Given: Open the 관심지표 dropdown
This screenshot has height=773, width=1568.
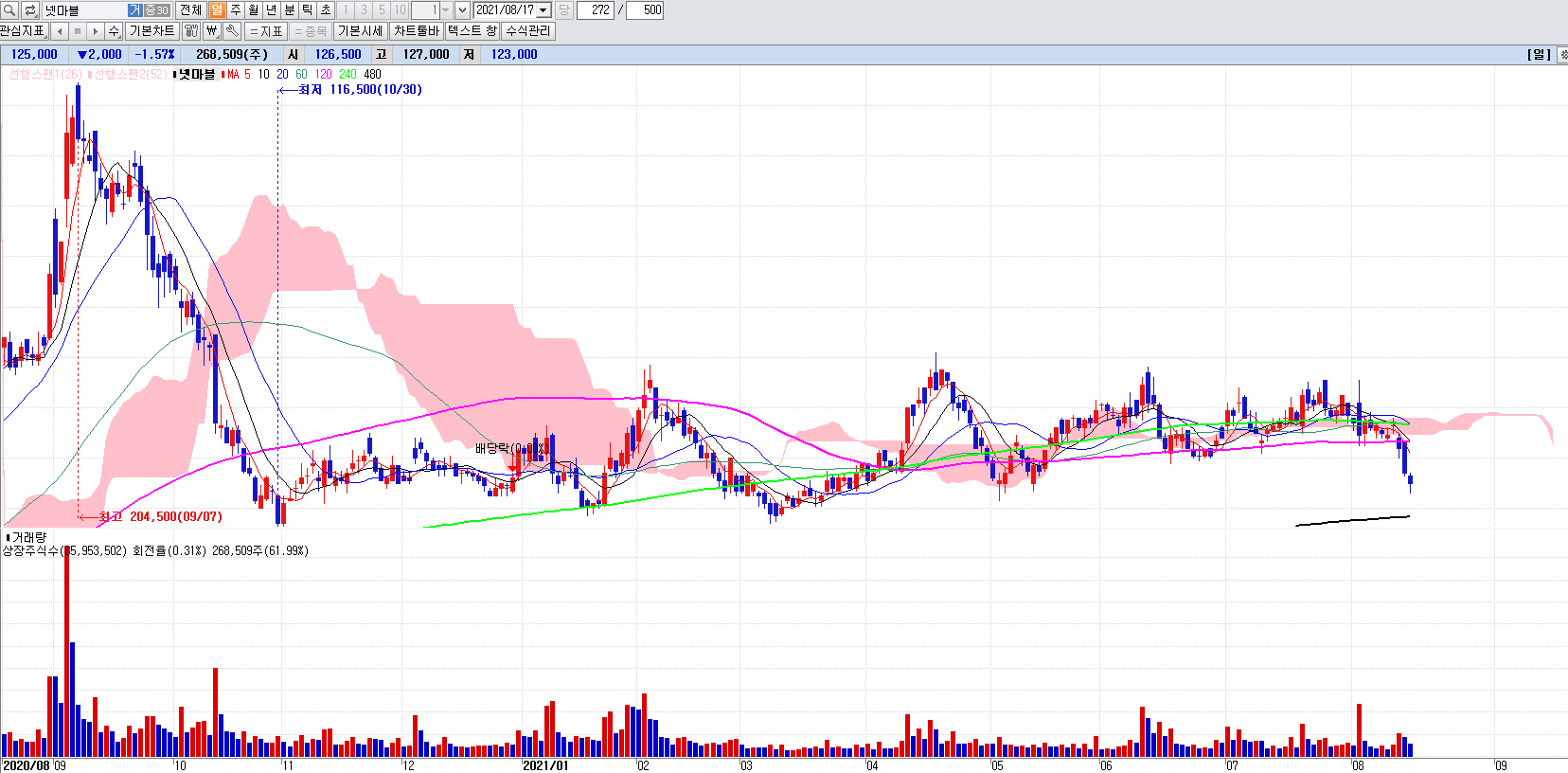Looking at the screenshot, I should point(24,31).
